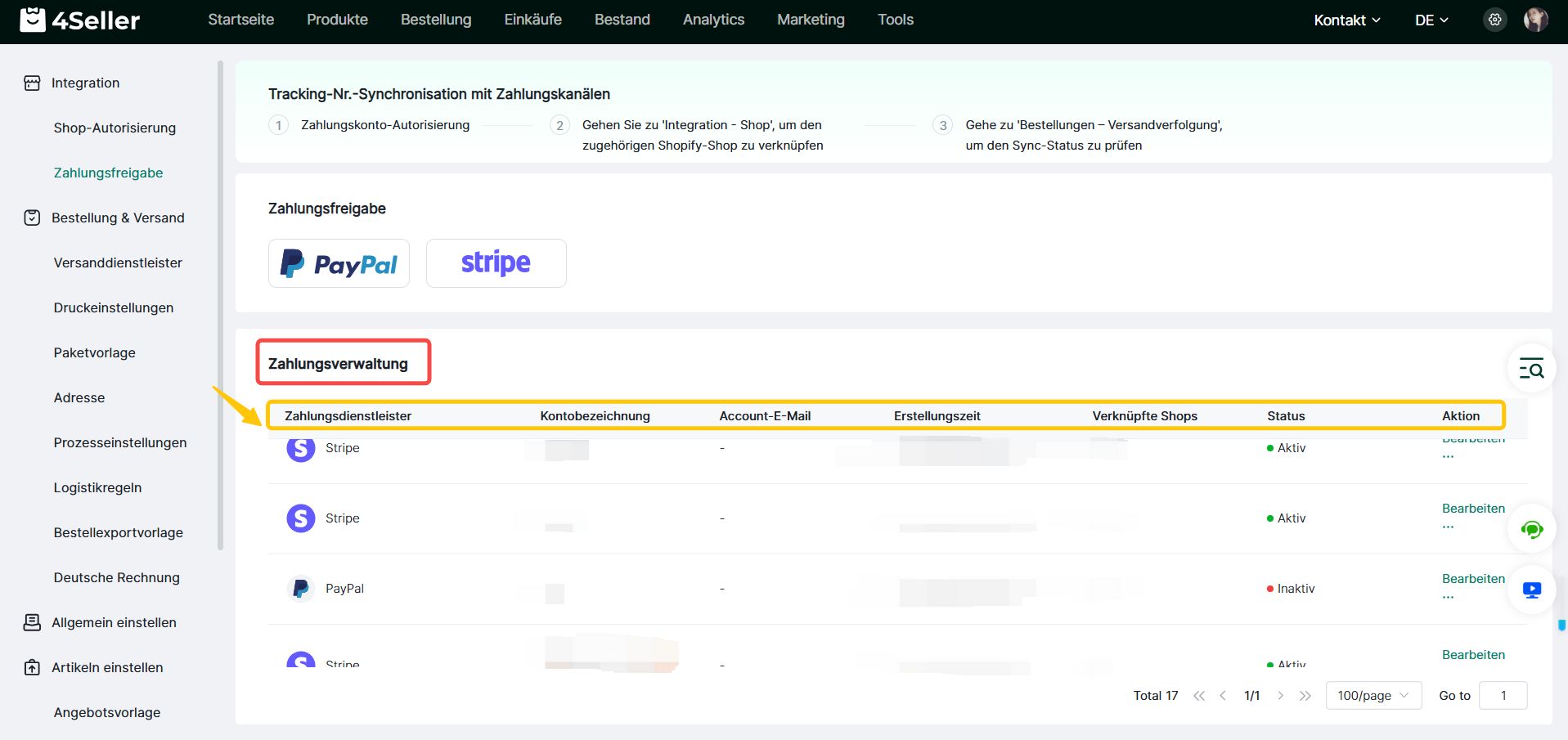
Task: Click the PayPal row logo icon
Action: tap(301, 589)
